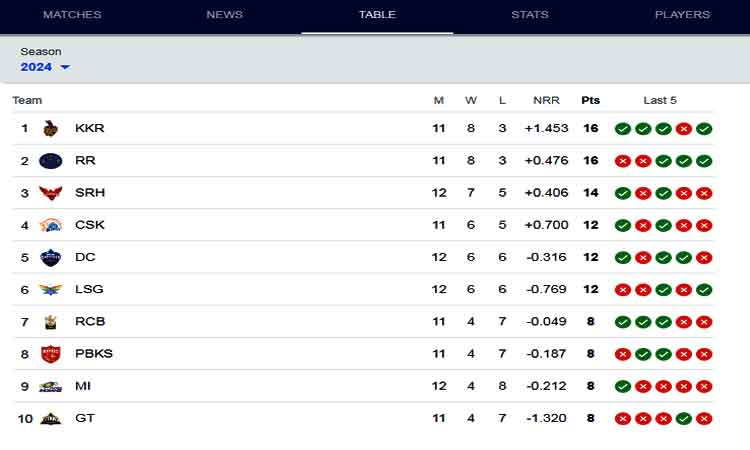The height and width of the screenshot is (450, 750).
Task: Click the dropdown arrow next to 2024
Action: pyautogui.click(x=65, y=67)
